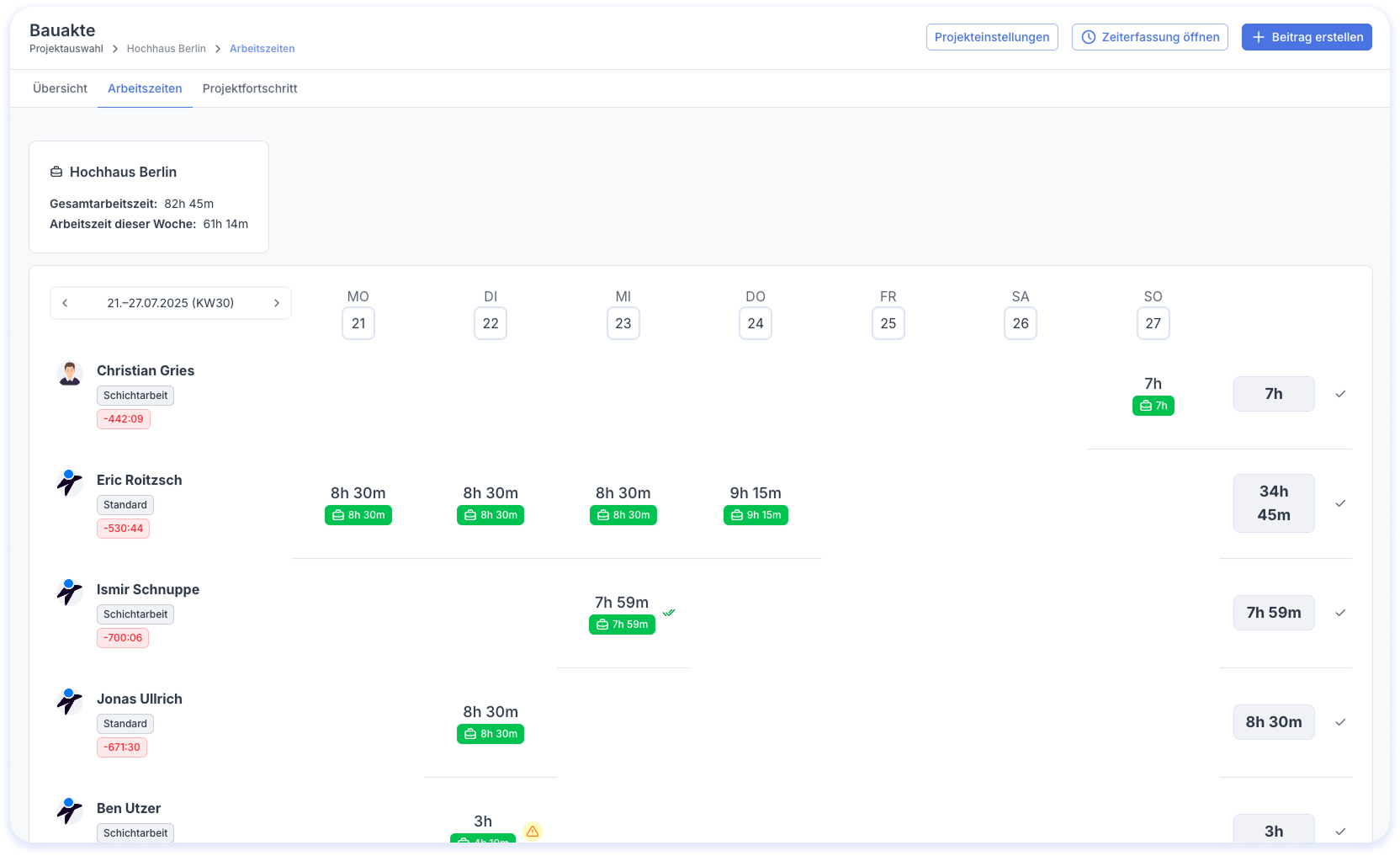Click the double-check icon beside Ismir's 7h 59m

tap(669, 613)
